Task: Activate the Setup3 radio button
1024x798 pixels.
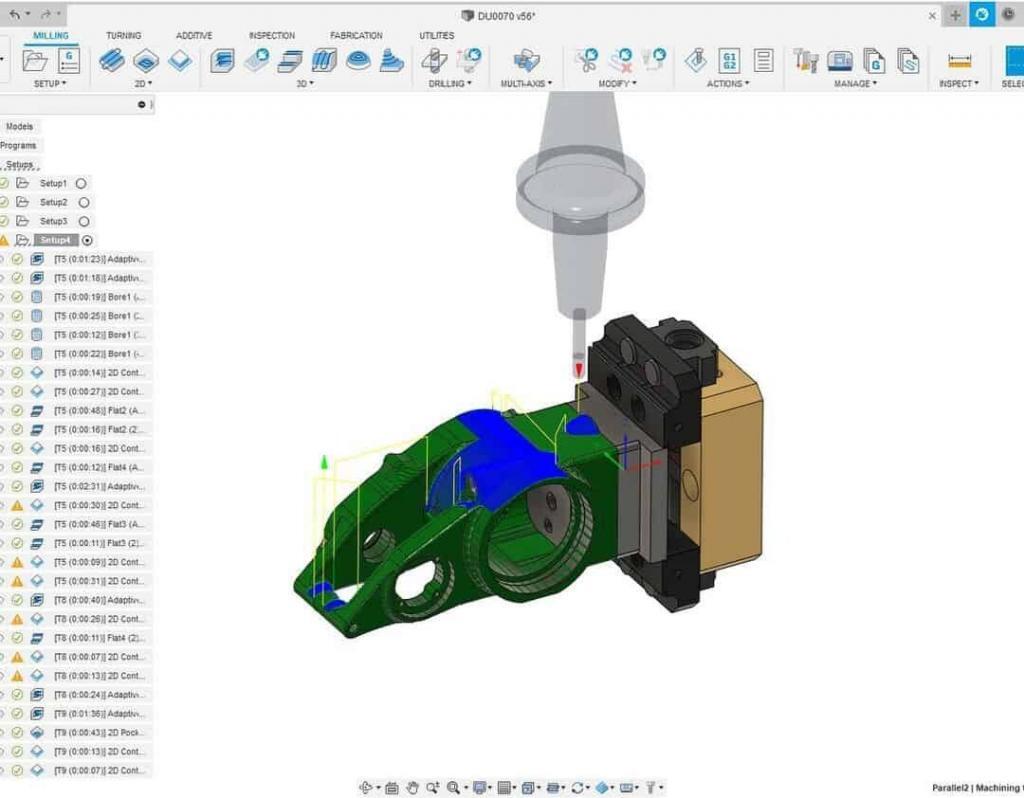Action: click(x=84, y=221)
